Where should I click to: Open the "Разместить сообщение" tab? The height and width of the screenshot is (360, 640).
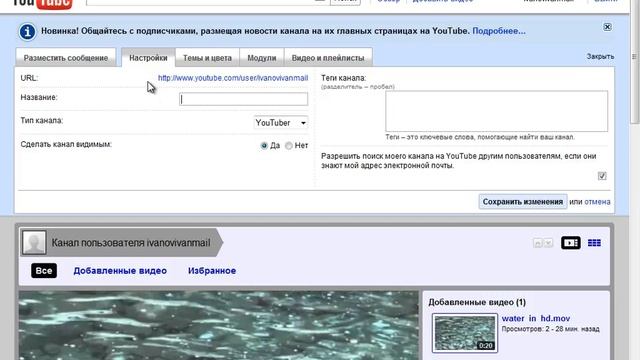pyautogui.click(x=66, y=58)
